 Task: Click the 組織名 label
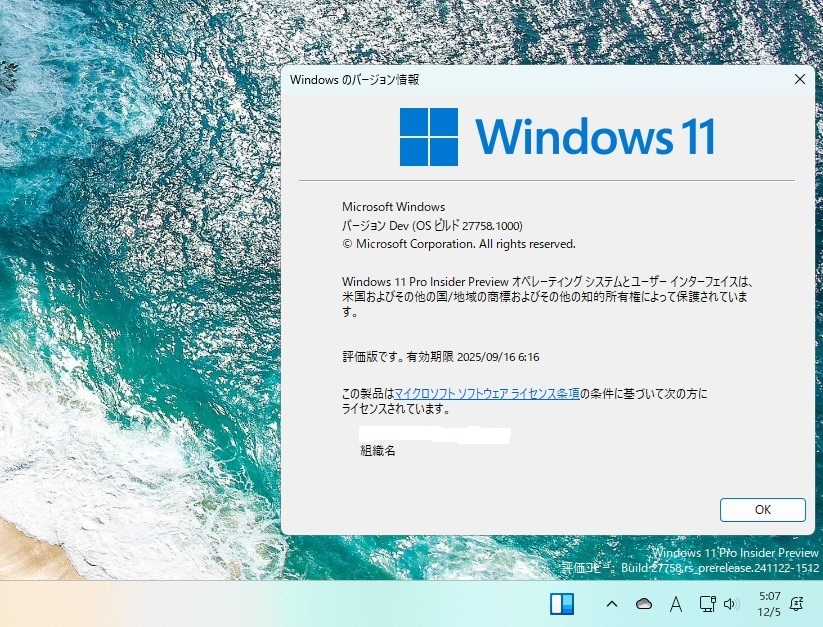tap(377, 450)
